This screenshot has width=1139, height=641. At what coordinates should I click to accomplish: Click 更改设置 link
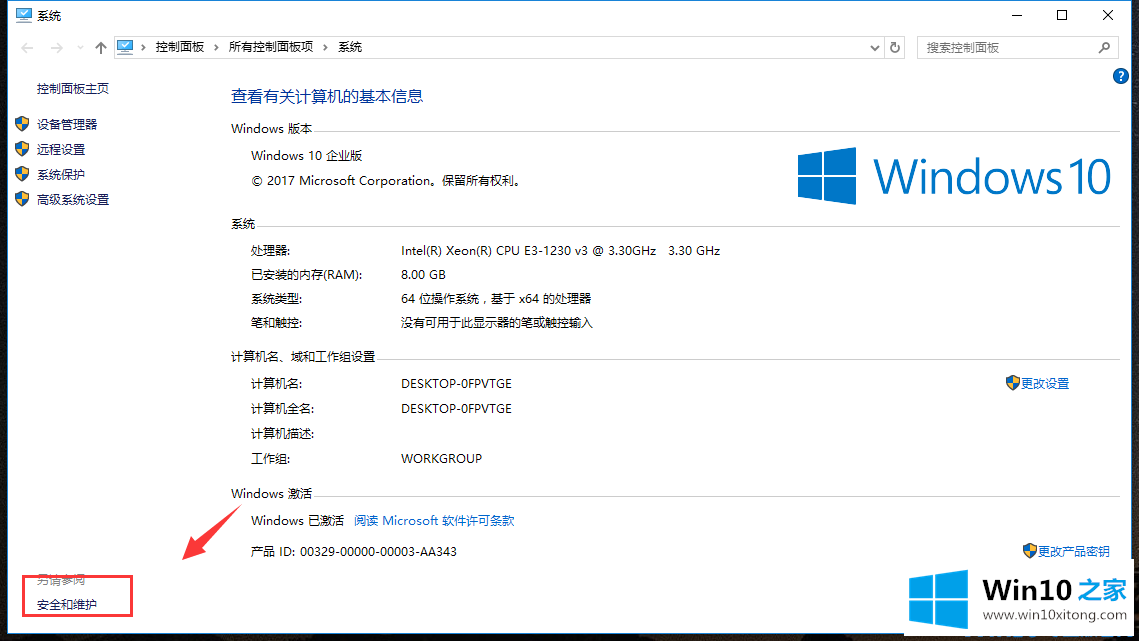pyautogui.click(x=1045, y=384)
